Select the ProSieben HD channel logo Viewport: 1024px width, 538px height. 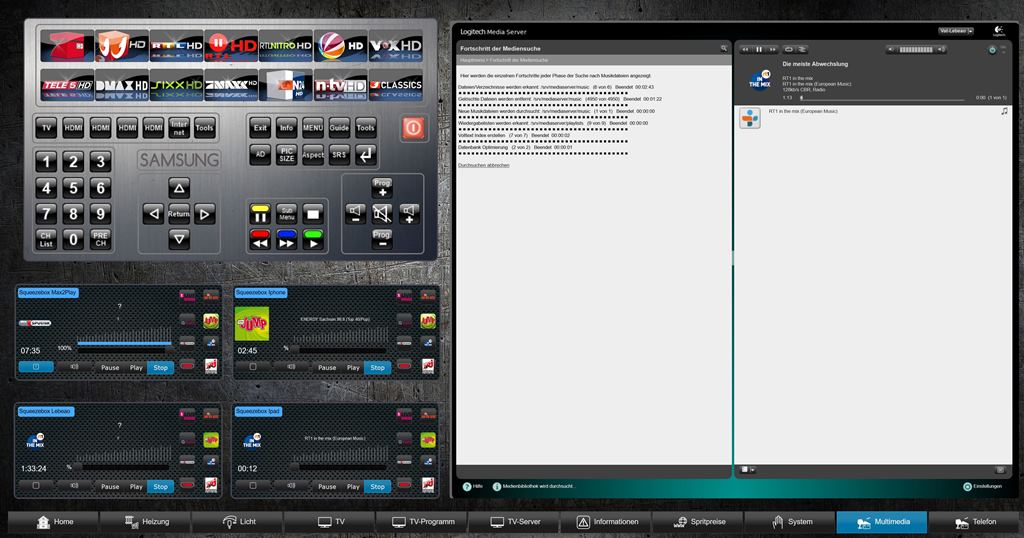(x=67, y=46)
